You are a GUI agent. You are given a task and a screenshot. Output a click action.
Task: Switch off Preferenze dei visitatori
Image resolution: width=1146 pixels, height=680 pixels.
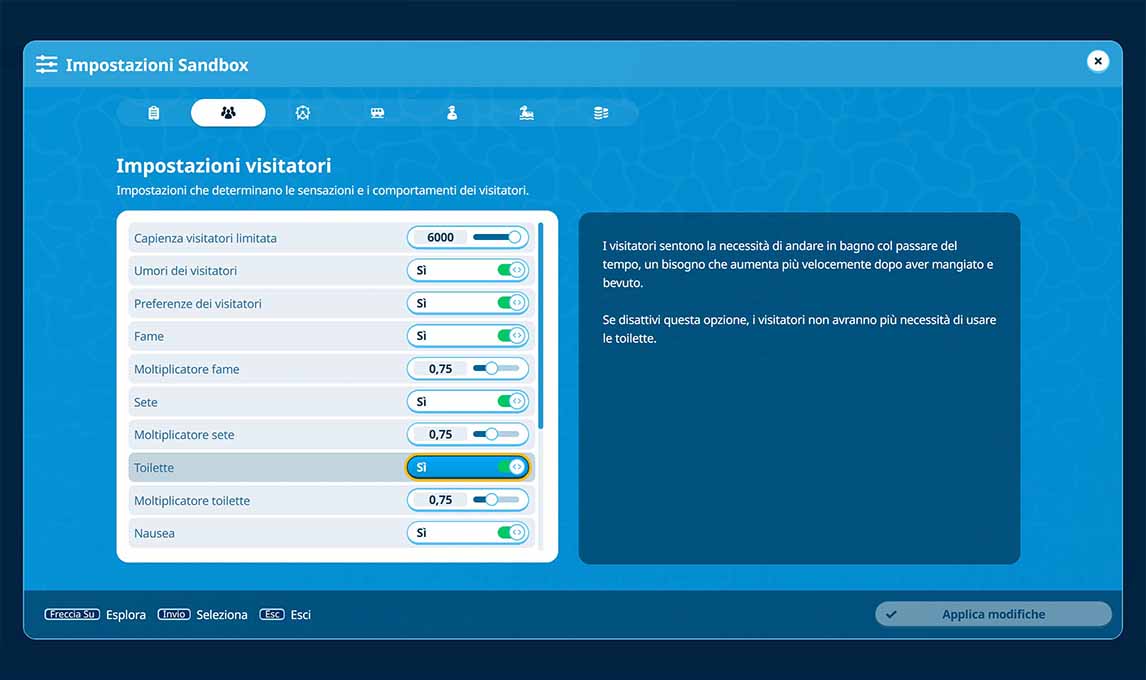[x=510, y=303]
